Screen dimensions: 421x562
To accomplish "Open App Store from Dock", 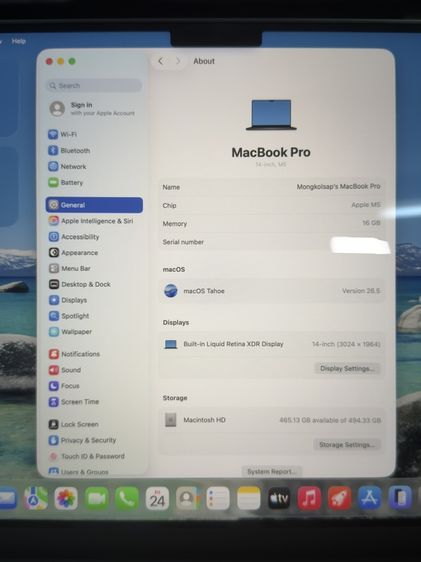I will [x=370, y=498].
